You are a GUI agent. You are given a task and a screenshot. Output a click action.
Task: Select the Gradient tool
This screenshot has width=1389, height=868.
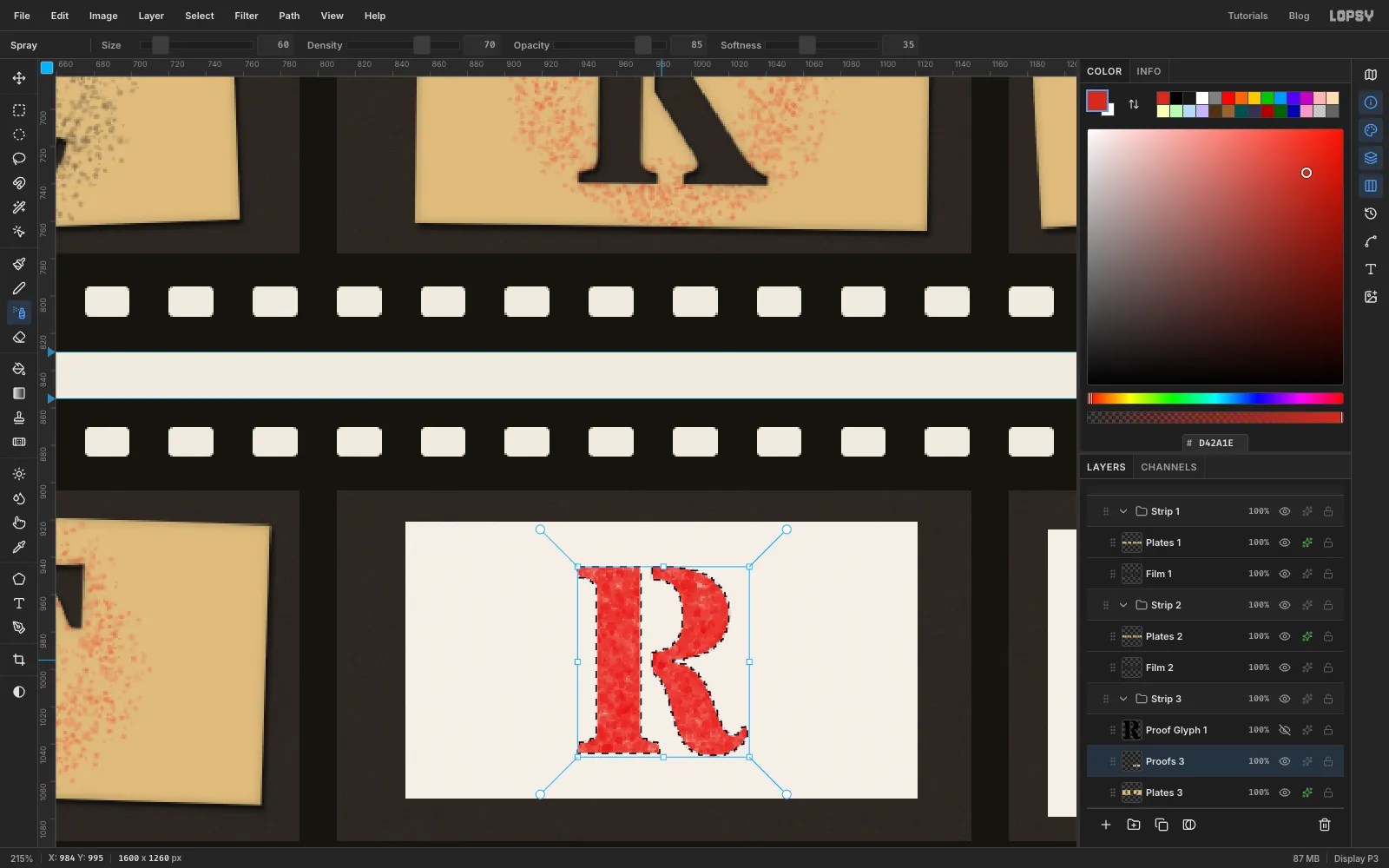(19, 393)
